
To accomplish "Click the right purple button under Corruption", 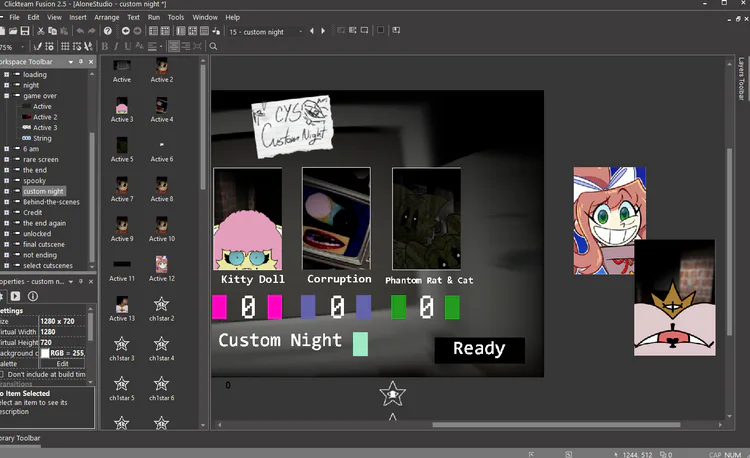I will click(364, 307).
